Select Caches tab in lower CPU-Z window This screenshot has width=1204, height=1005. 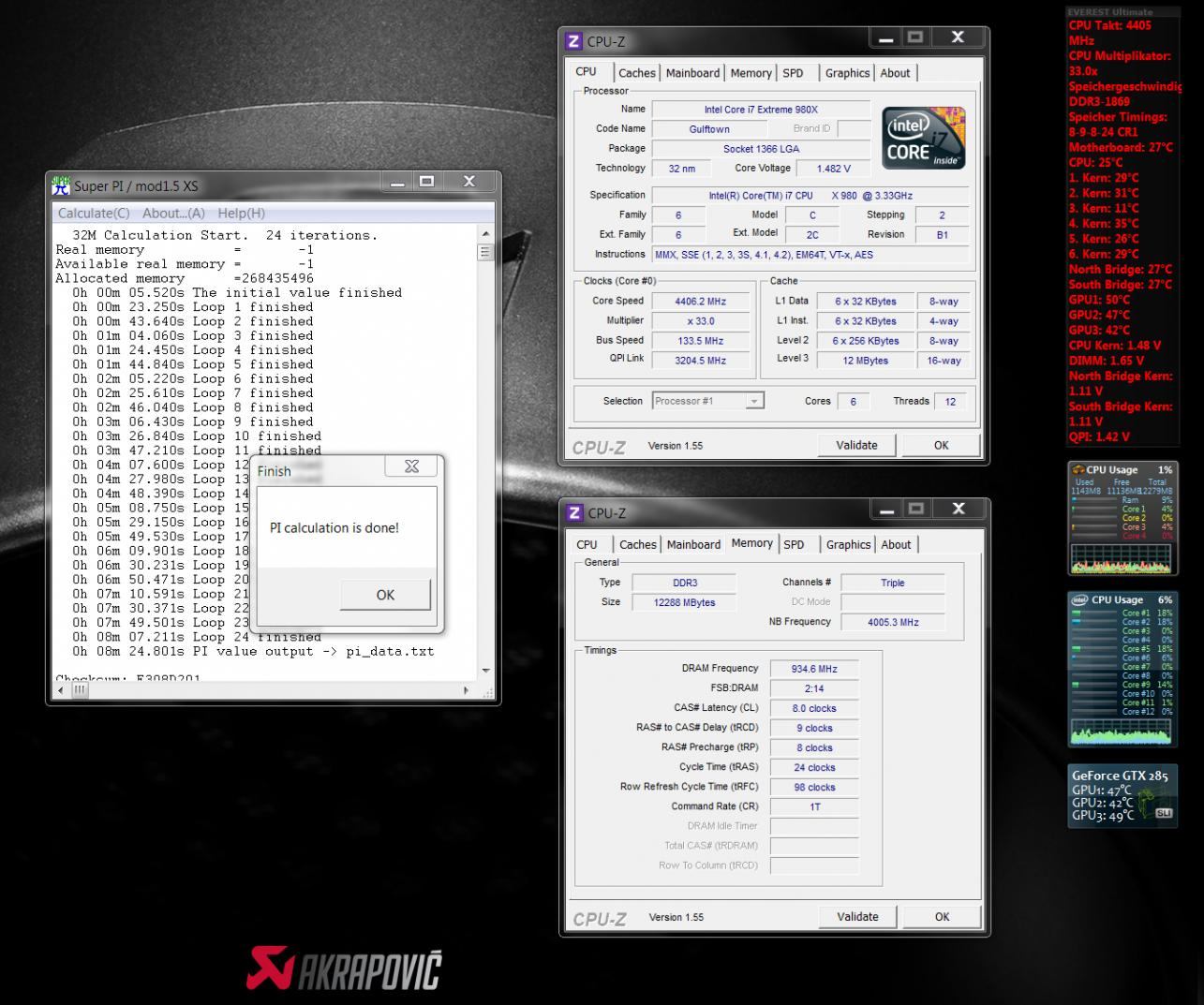[638, 544]
